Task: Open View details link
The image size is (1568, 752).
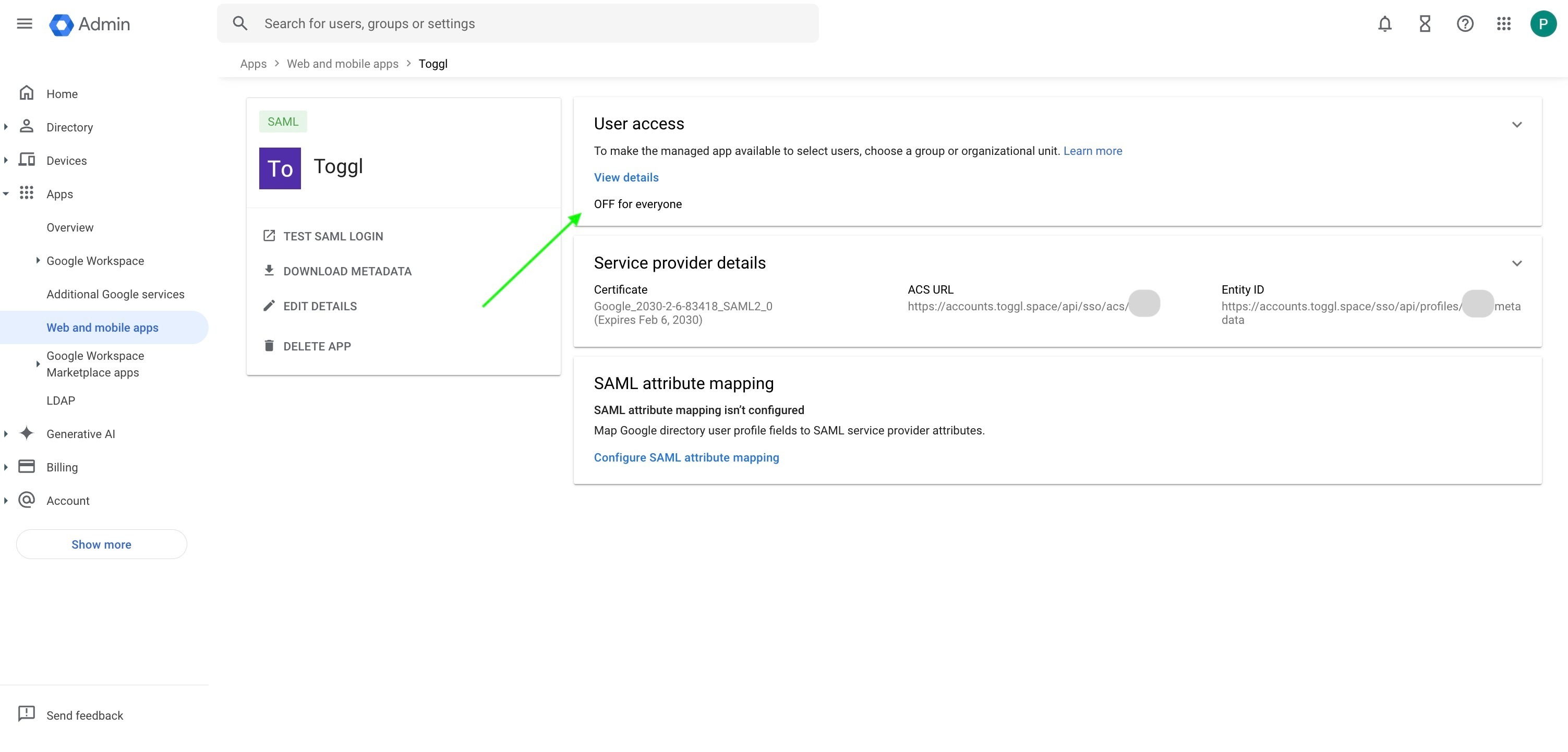Action: (626, 178)
